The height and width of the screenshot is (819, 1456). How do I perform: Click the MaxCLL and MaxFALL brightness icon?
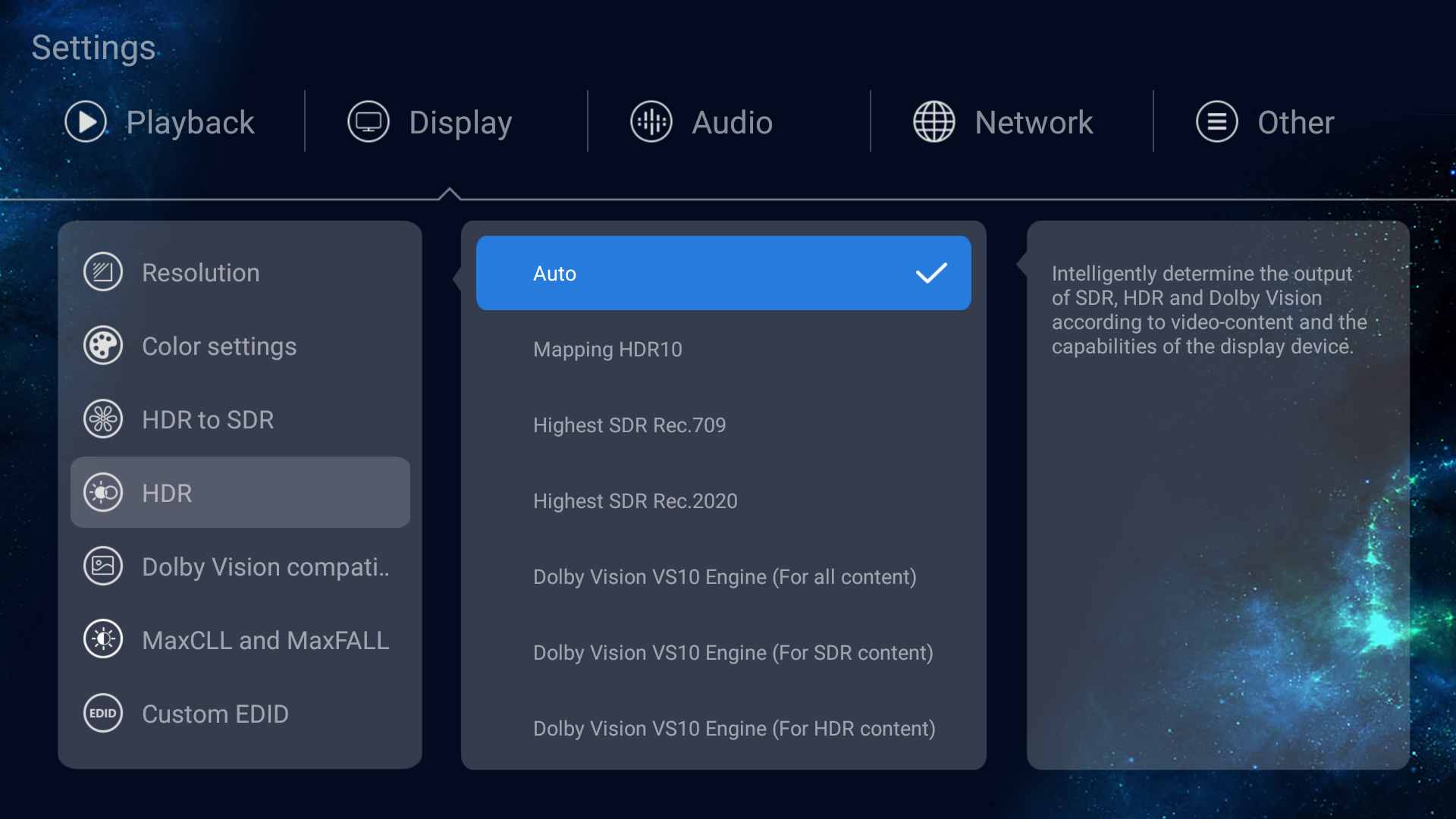103,640
